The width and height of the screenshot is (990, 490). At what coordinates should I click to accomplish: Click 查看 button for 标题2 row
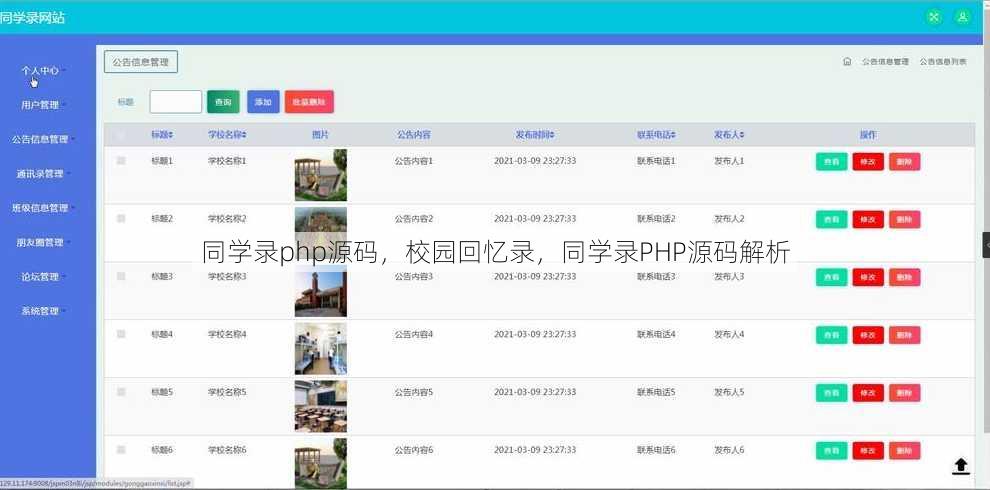832,219
